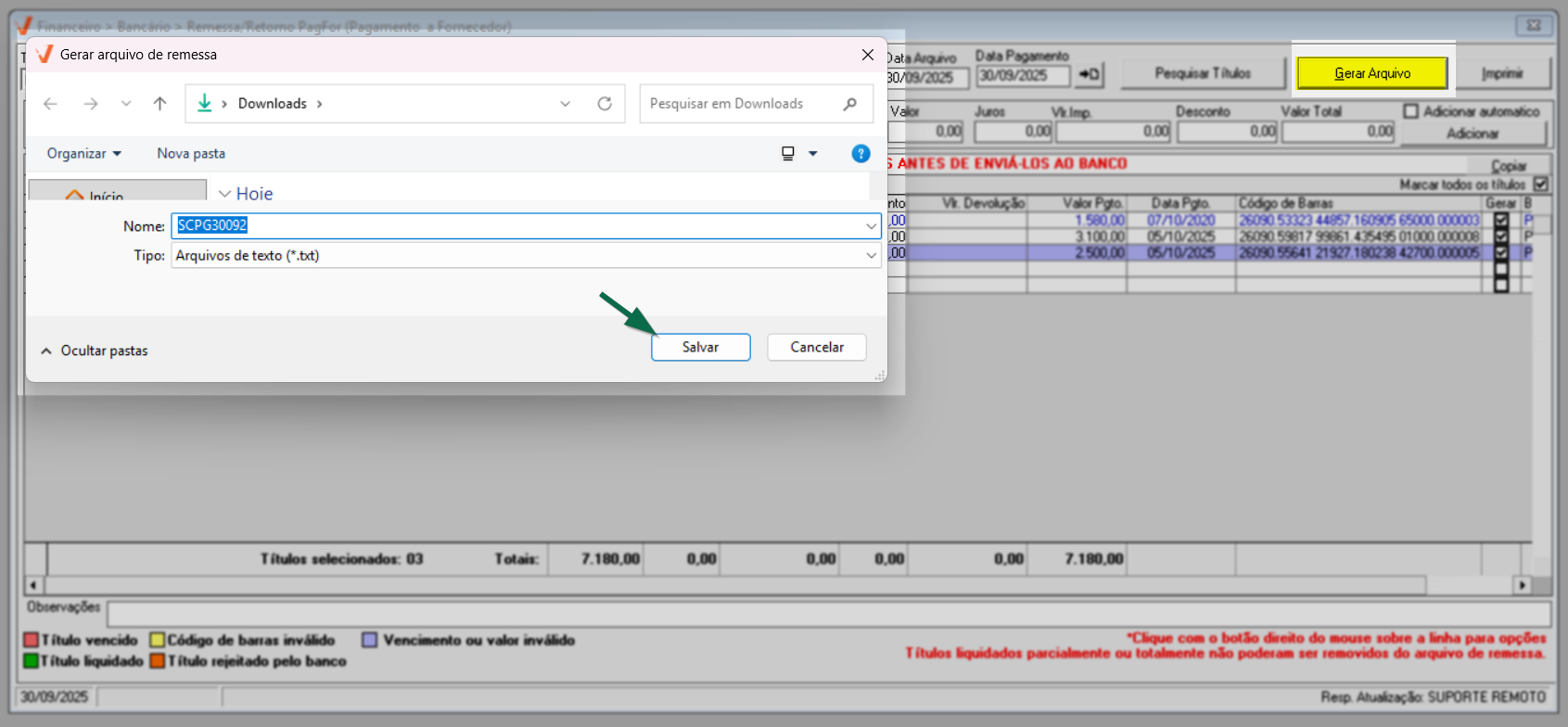Refresh the Downloads folder view
Screen dimensions: 1568x727
click(x=605, y=104)
